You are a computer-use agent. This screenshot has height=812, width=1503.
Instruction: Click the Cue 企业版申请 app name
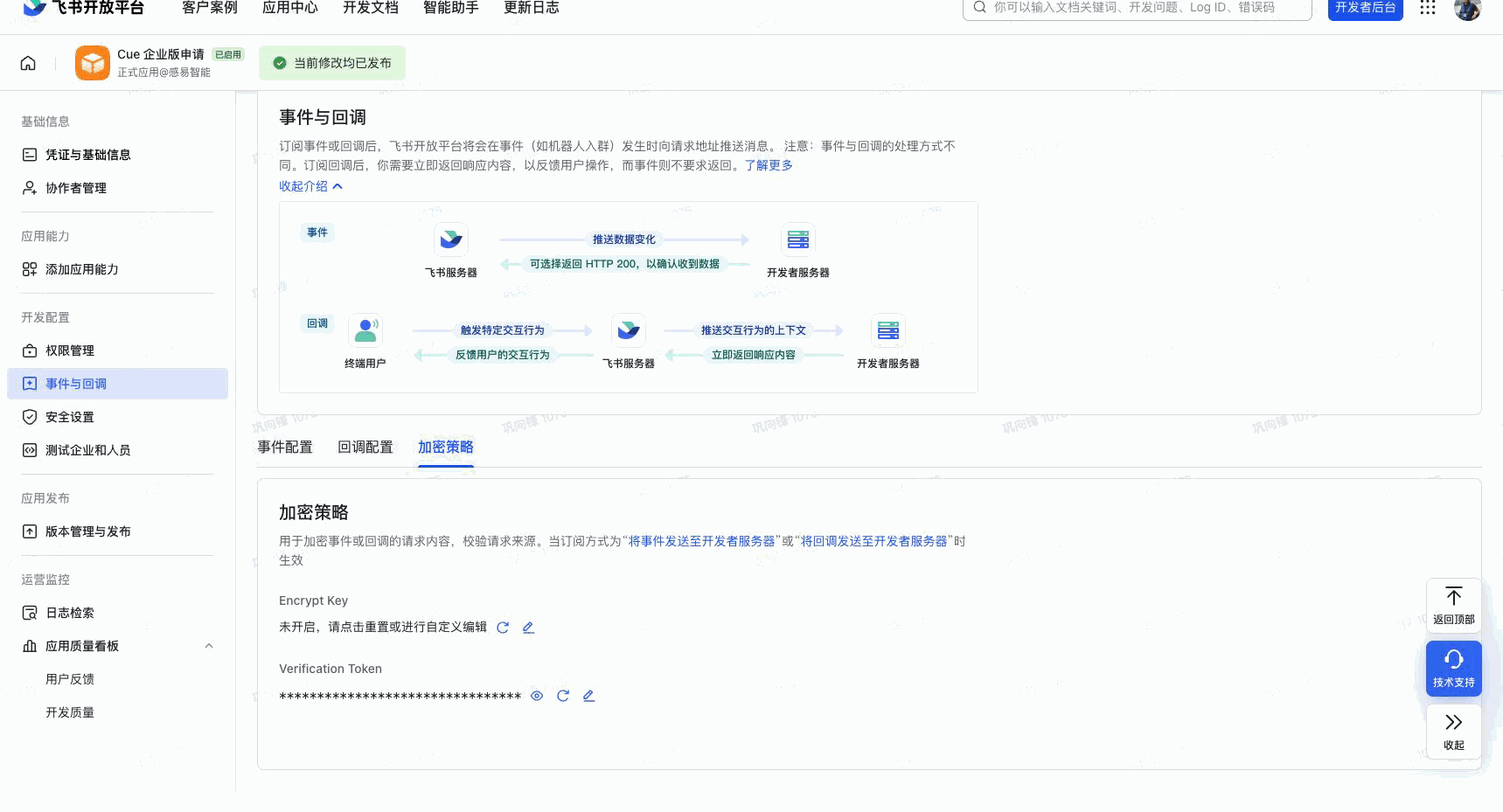[x=161, y=54]
